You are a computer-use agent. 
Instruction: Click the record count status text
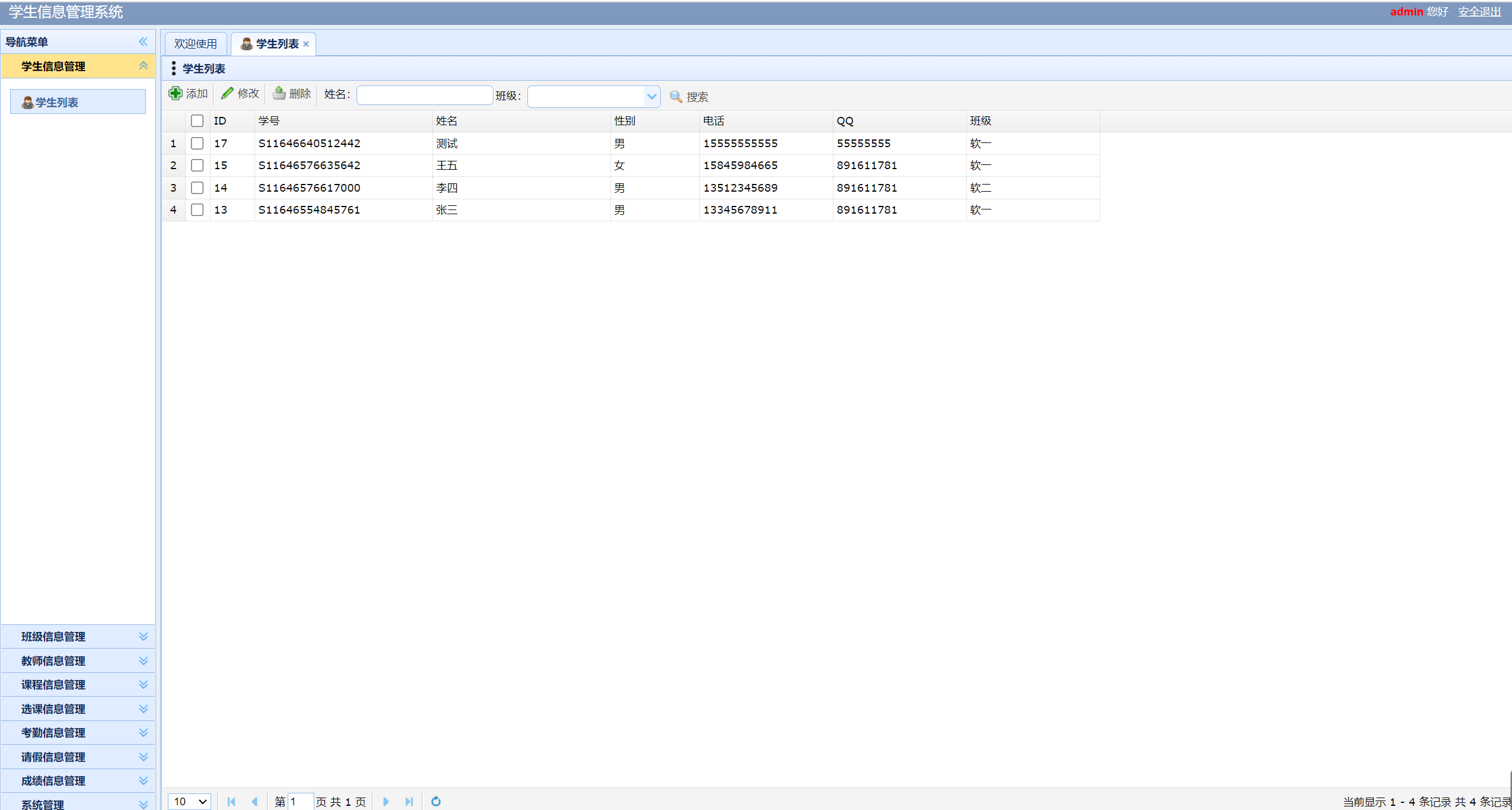1427,802
